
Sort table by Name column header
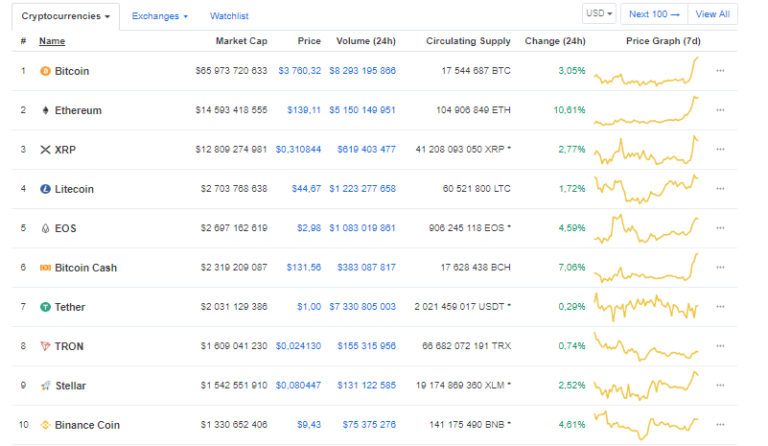click(52, 41)
